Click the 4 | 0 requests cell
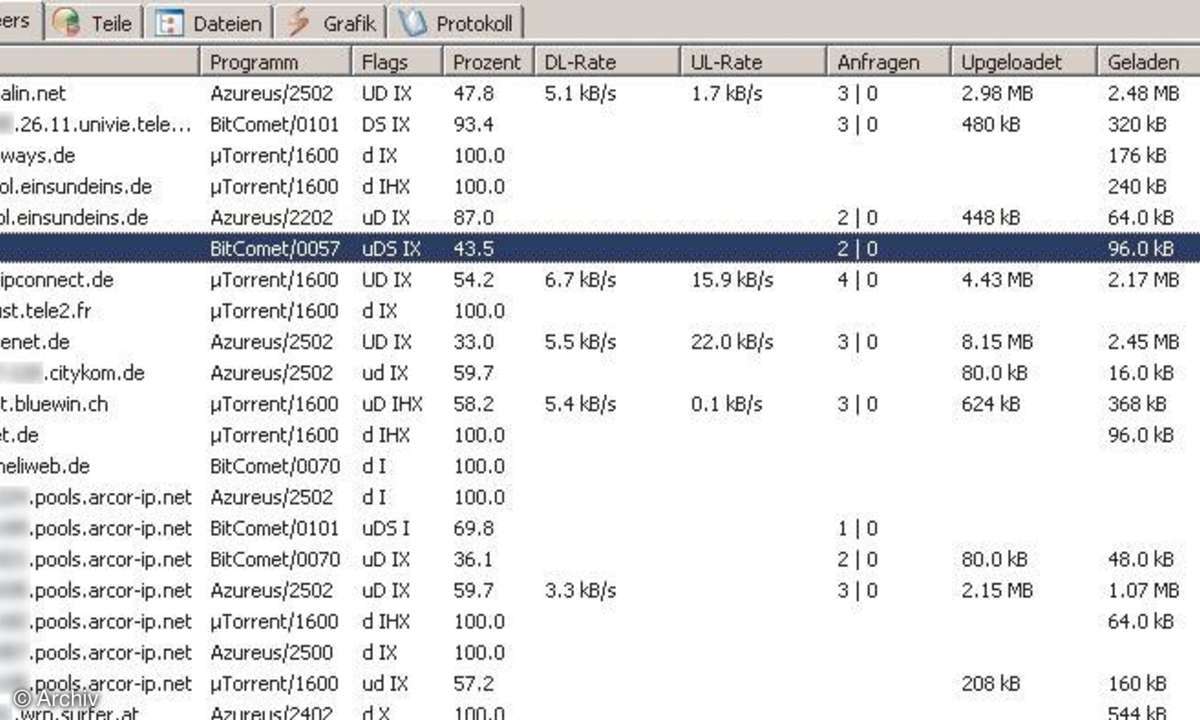Image resolution: width=1200 pixels, height=720 pixels. point(857,280)
